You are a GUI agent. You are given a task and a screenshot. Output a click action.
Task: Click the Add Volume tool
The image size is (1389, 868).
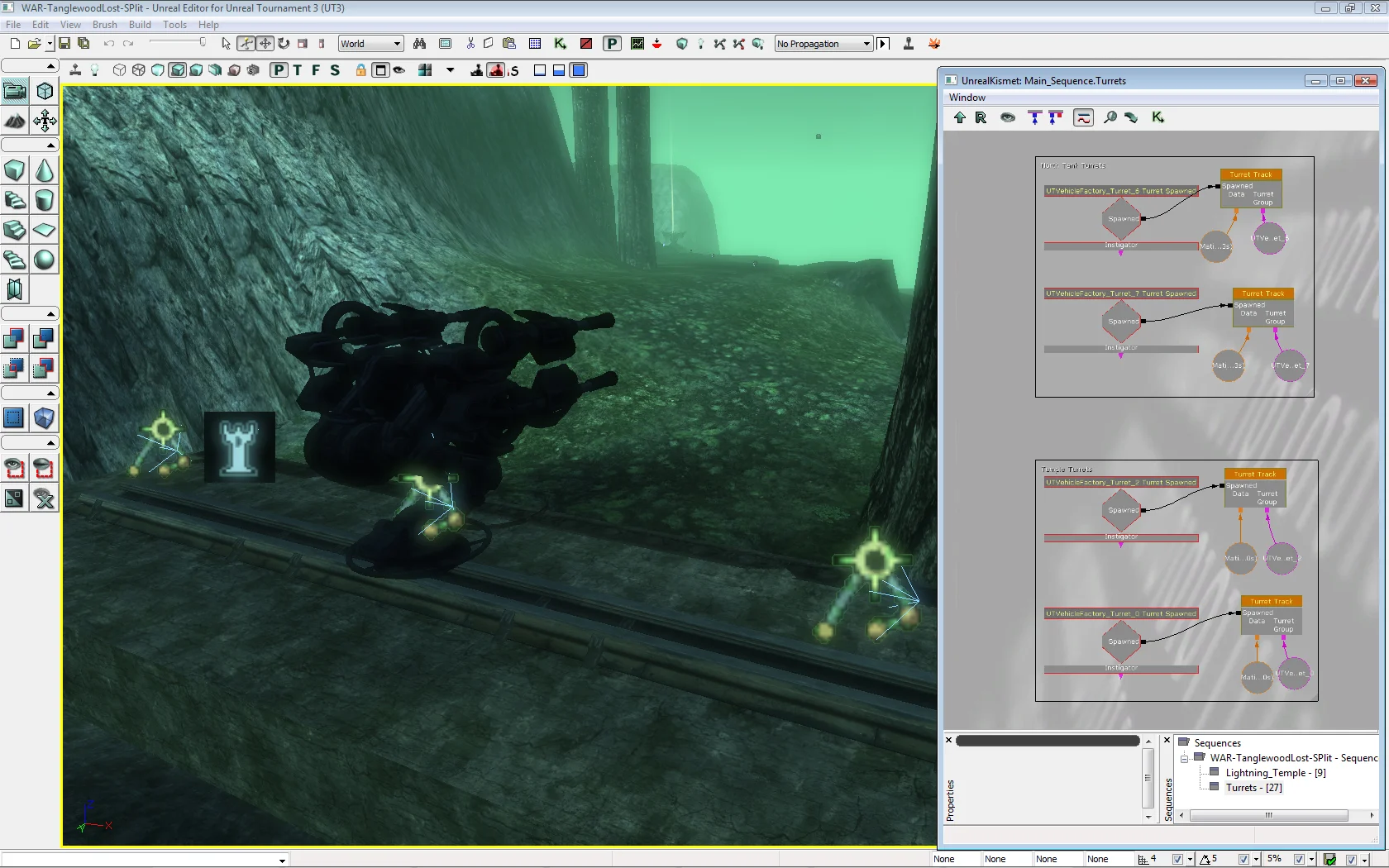(x=45, y=417)
